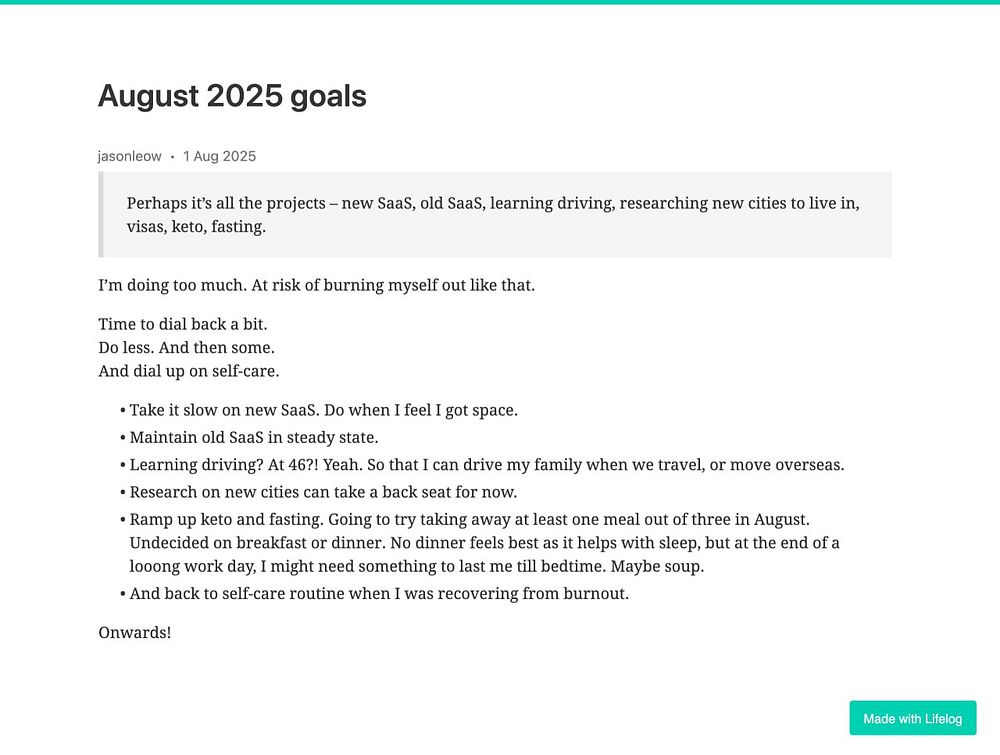Image resolution: width=1000 pixels, height=755 pixels.
Task: Click the bullet "Research on new cities"
Action: point(323,492)
